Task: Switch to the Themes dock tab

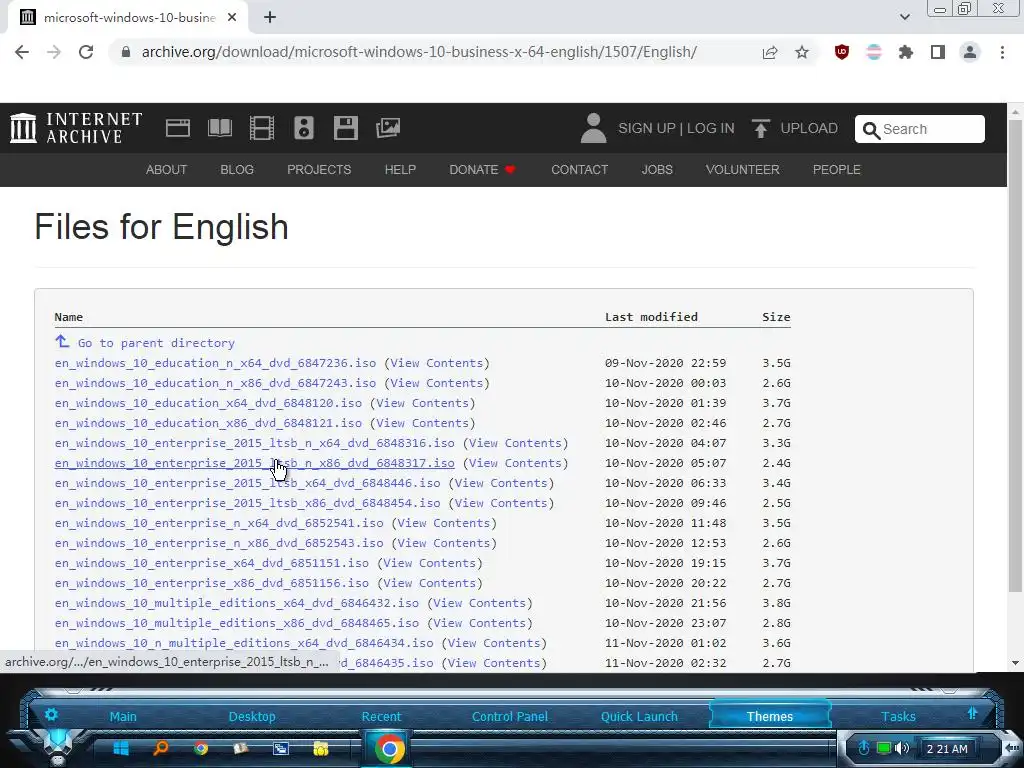Action: pyautogui.click(x=770, y=716)
